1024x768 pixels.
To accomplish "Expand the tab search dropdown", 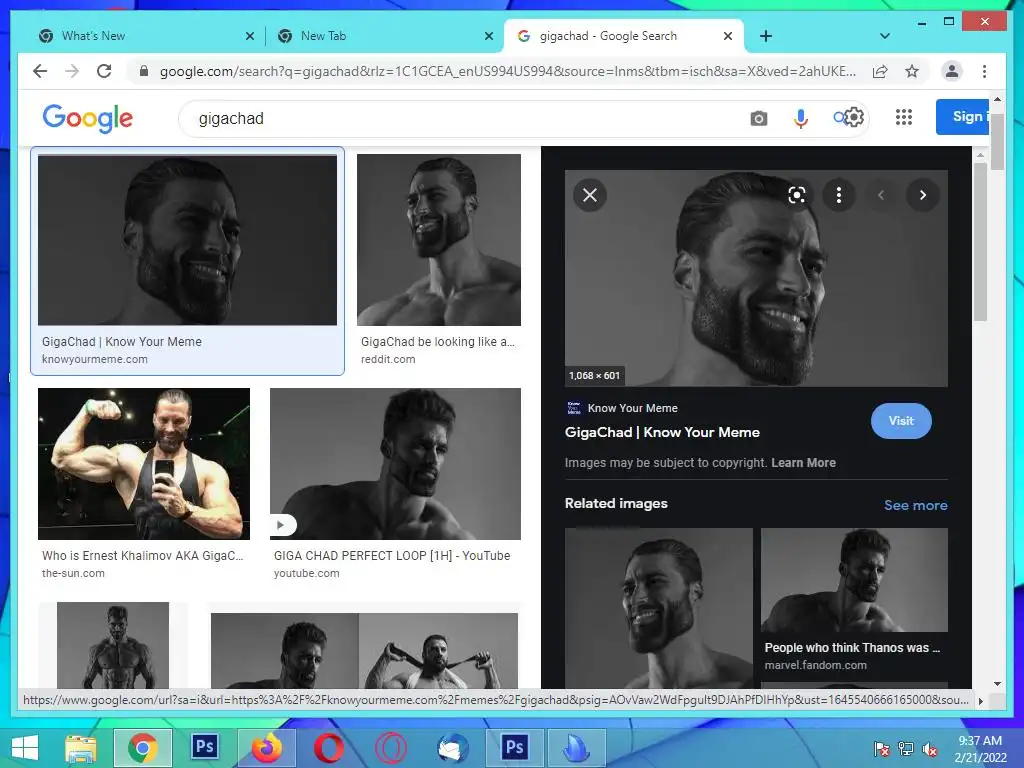I will [884, 36].
